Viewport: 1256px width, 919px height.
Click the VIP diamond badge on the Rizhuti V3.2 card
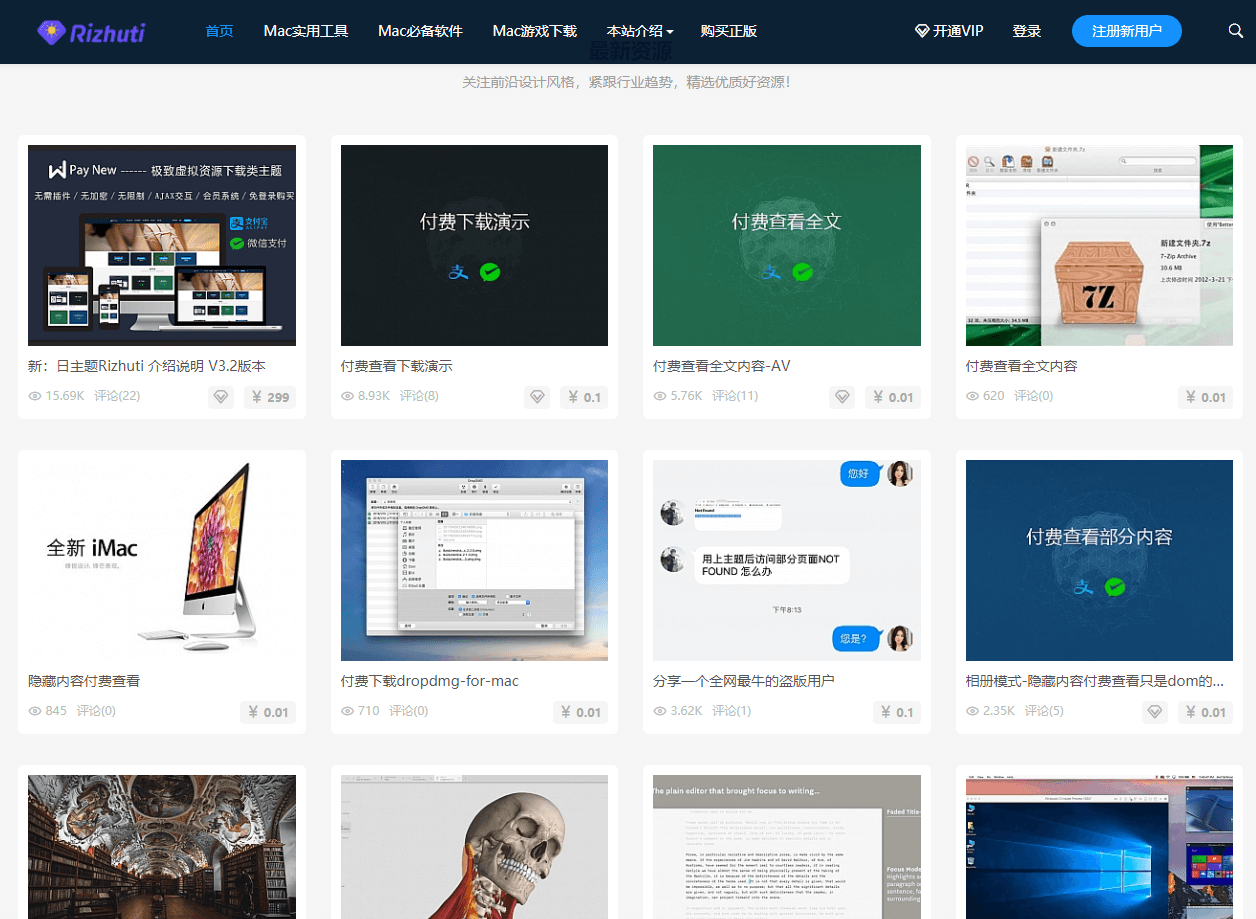point(221,397)
